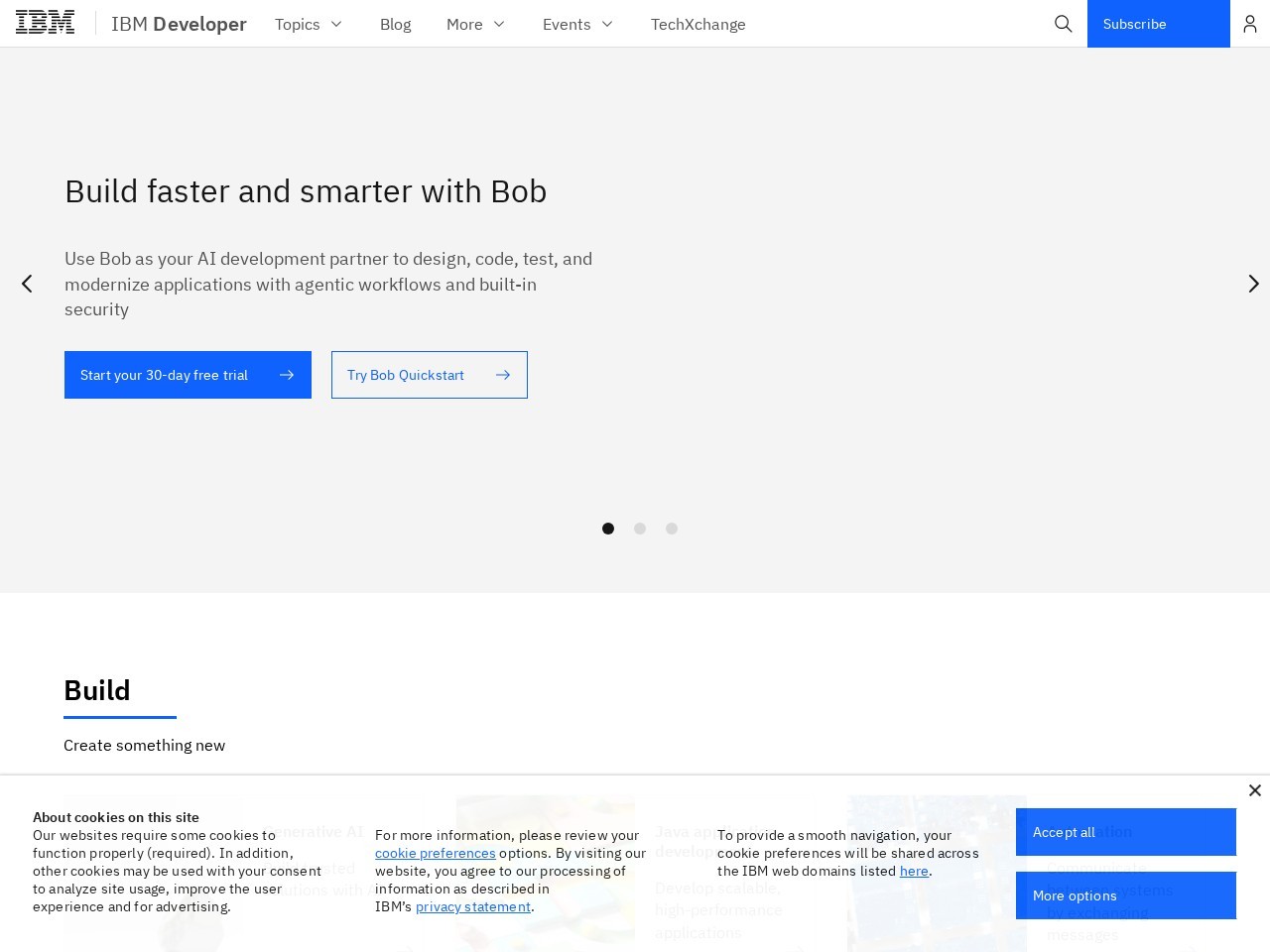Image resolution: width=1270 pixels, height=952 pixels.
Task: Click the Subscribe button
Action: (1158, 24)
